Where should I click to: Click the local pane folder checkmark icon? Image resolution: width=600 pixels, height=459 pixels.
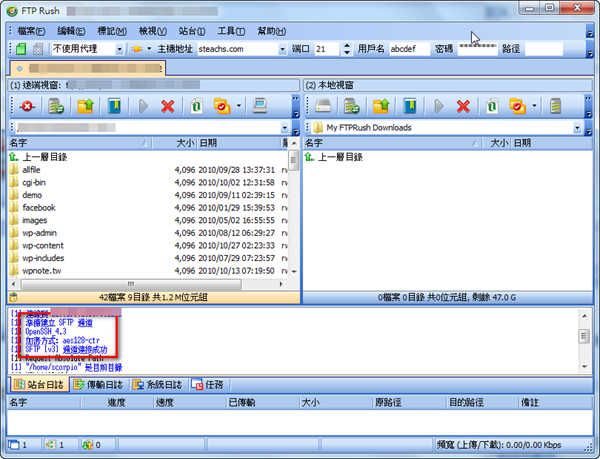pos(518,106)
